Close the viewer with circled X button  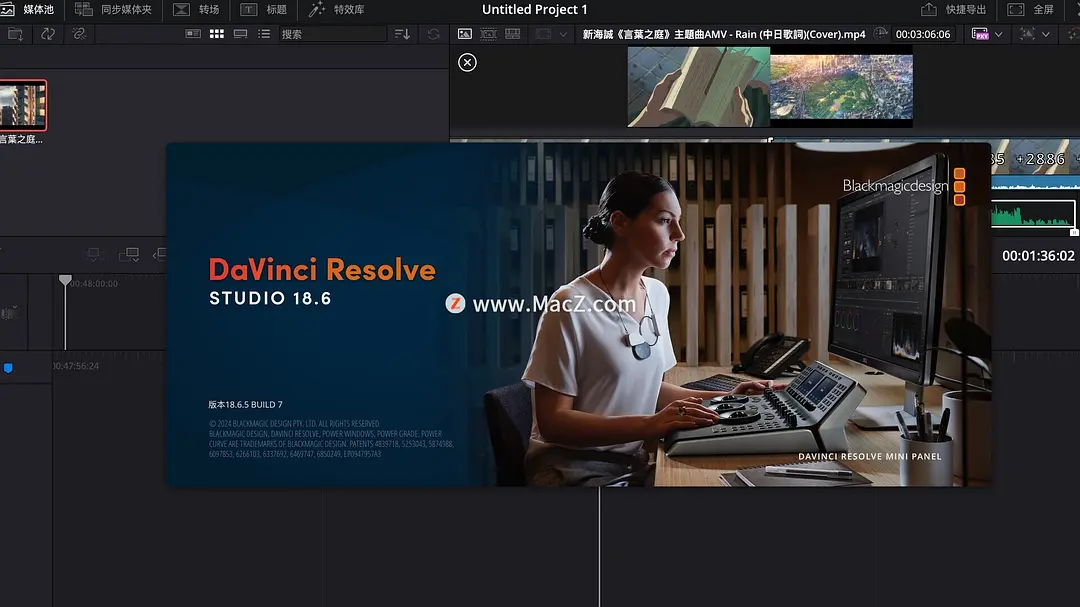click(467, 63)
